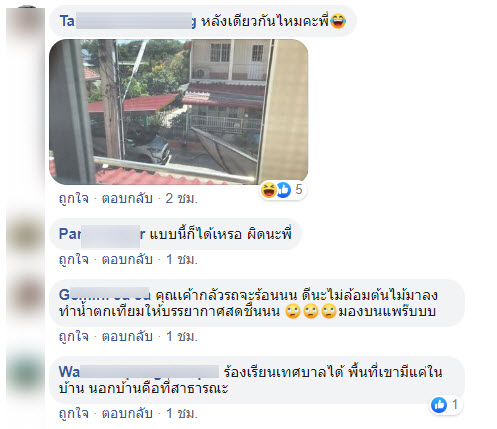Like the แบบนี้ก็ได้เหรอ comment
Screen dimensions: 497x429
pyautogui.click(x=74, y=259)
